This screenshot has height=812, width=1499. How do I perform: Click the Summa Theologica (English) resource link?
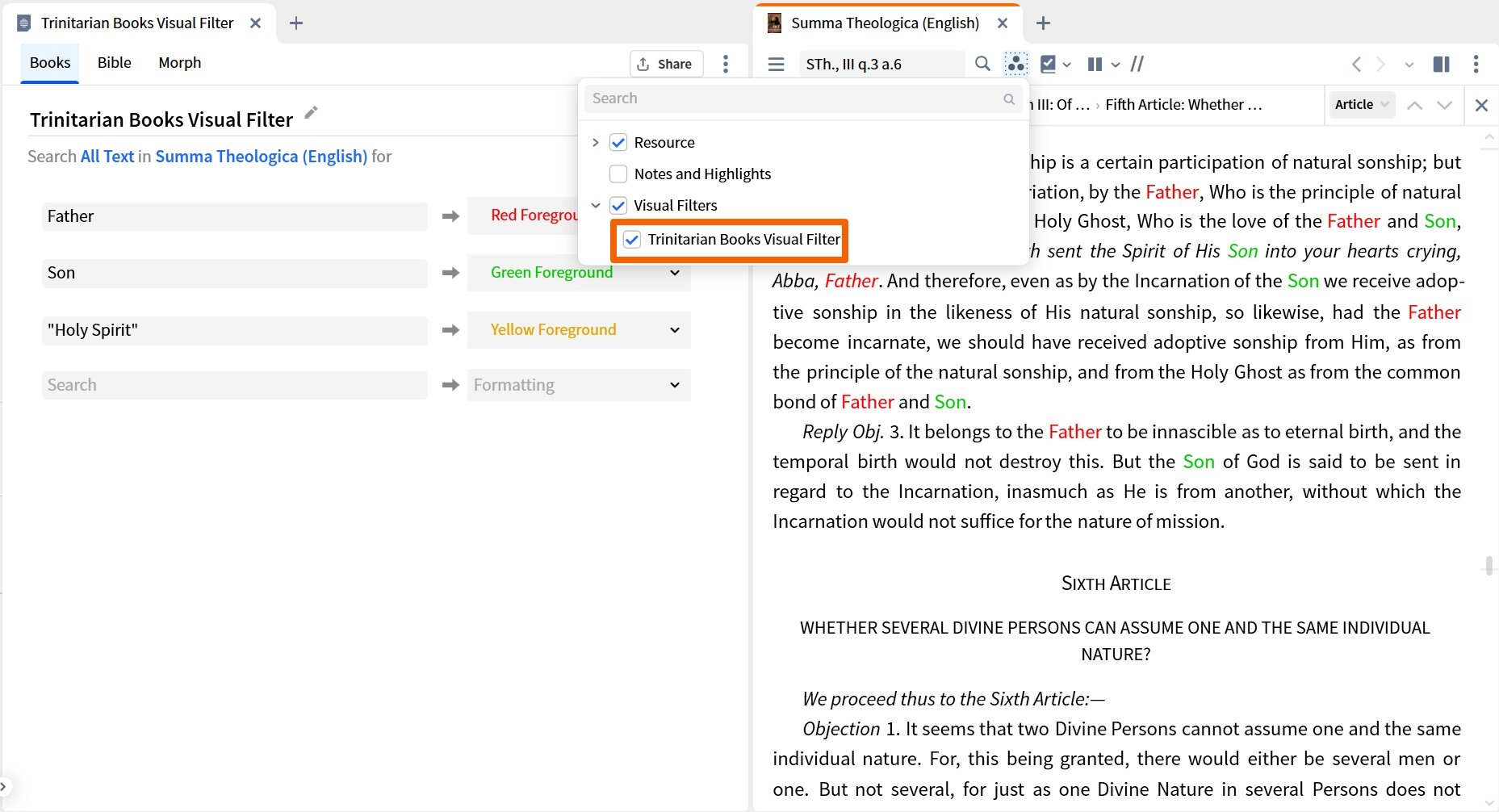[x=262, y=157]
